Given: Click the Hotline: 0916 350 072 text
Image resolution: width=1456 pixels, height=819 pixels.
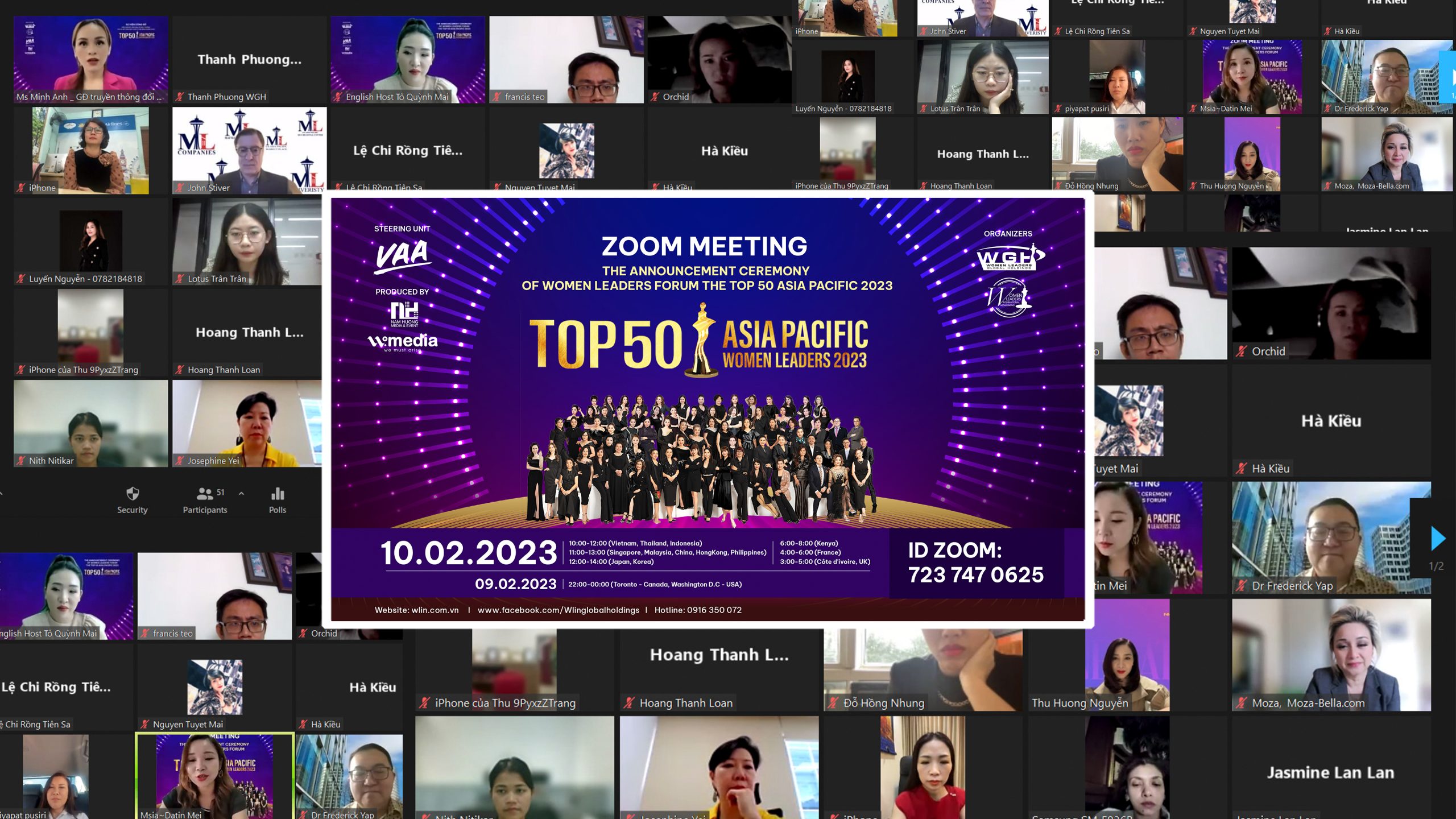Looking at the screenshot, I should click(x=698, y=610).
